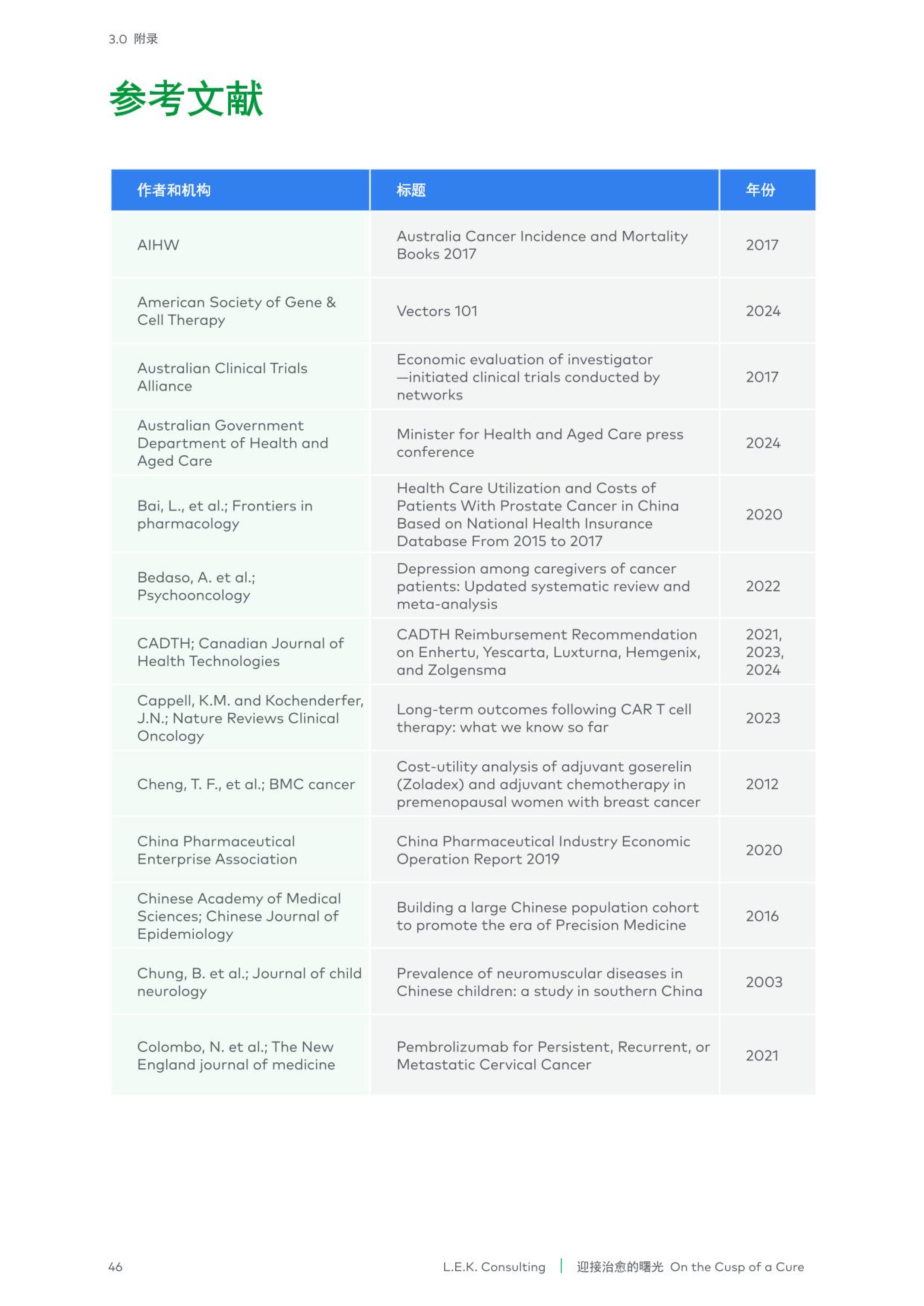The width and height of the screenshot is (924, 1306).
Task: Select the AIHW author cell
Action: (x=158, y=245)
